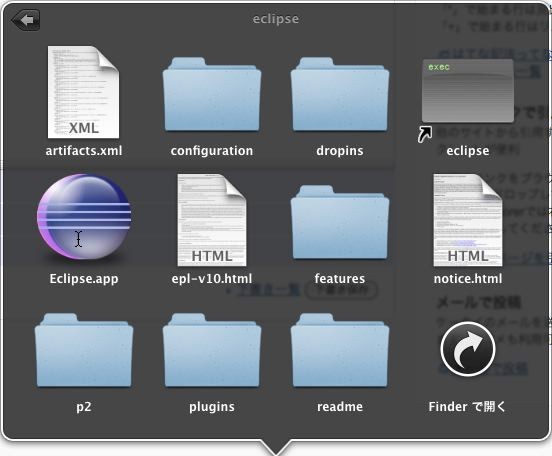Image resolution: width=552 pixels, height=456 pixels.
Task: Select the readme label text
Action: tap(340, 407)
